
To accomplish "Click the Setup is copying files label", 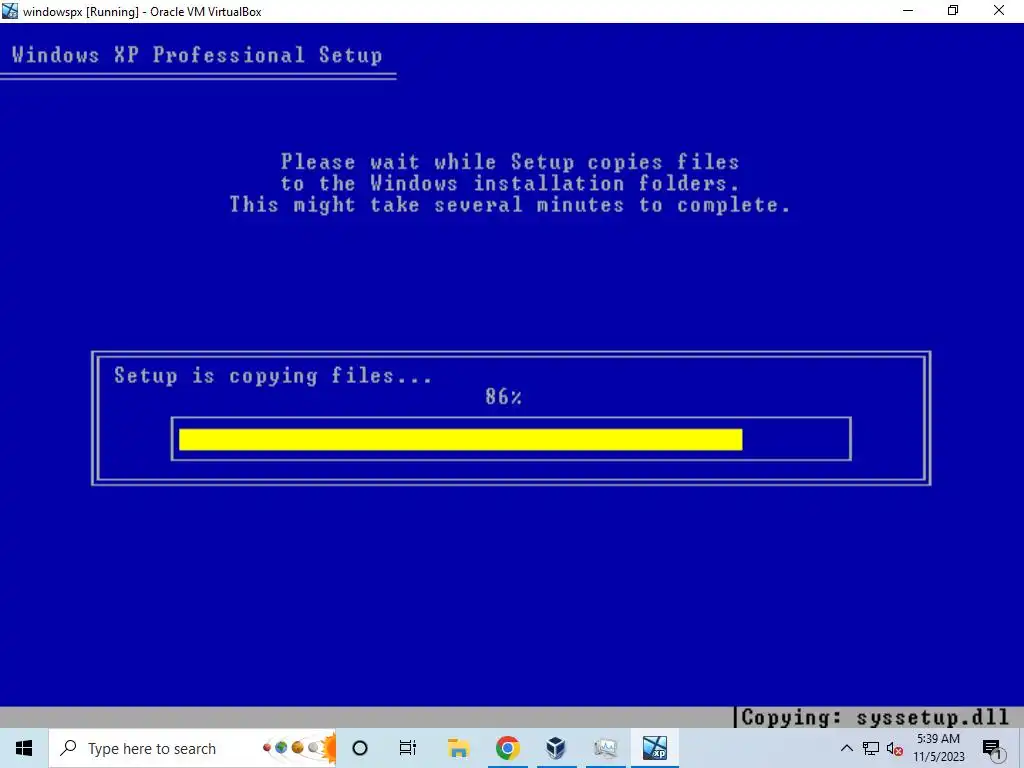I will [273, 376].
